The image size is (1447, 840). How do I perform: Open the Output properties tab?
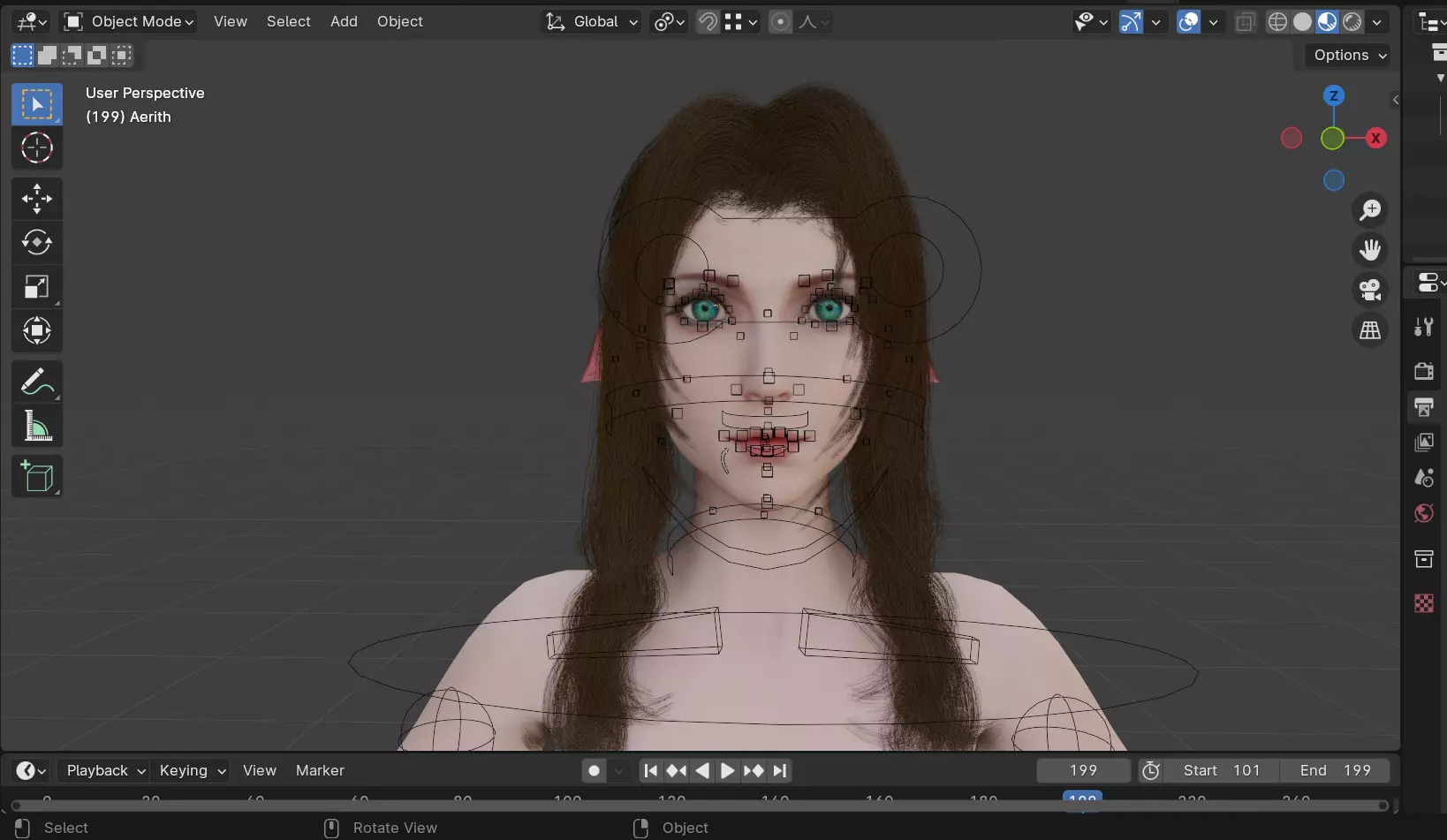pyautogui.click(x=1424, y=406)
